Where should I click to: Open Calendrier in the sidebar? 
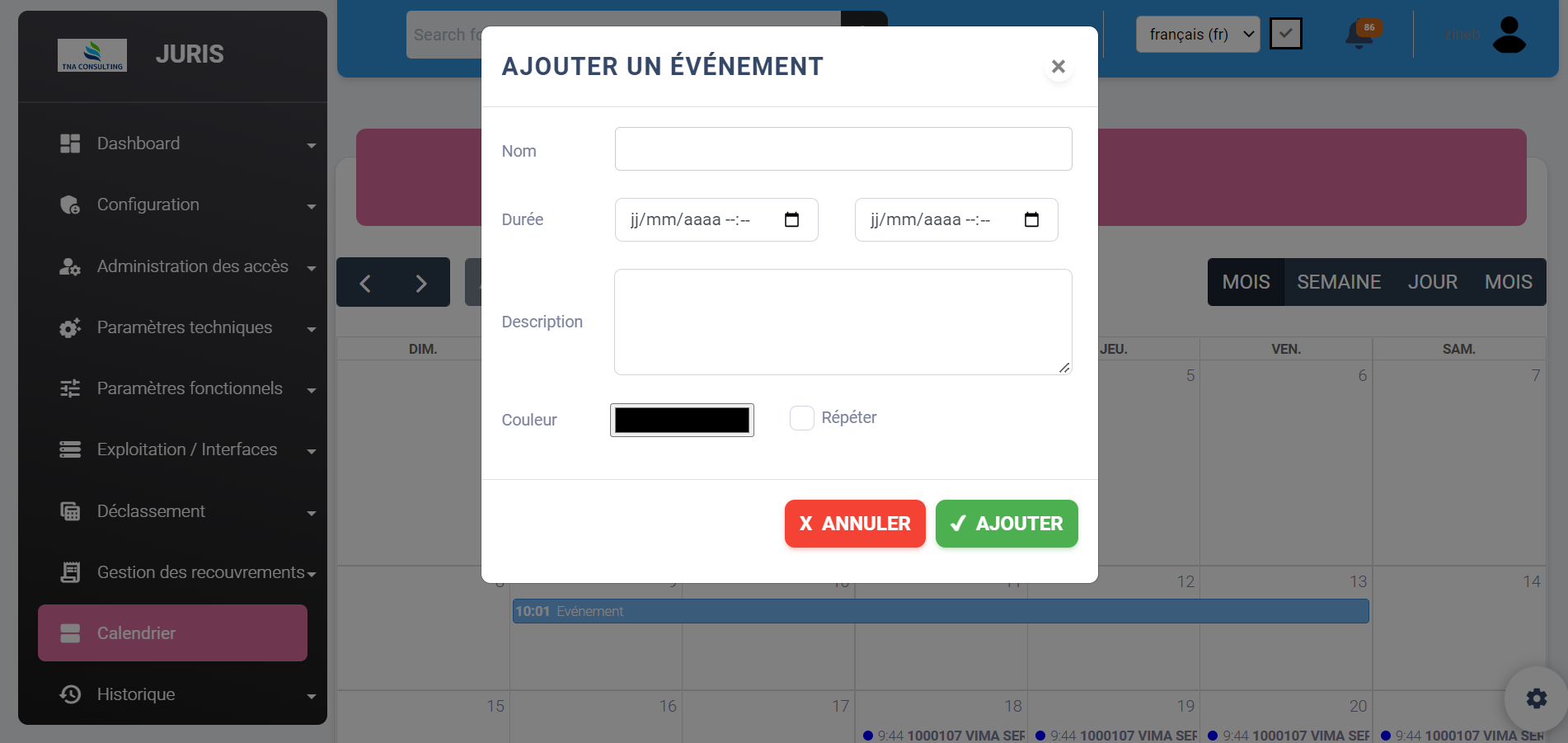click(172, 633)
